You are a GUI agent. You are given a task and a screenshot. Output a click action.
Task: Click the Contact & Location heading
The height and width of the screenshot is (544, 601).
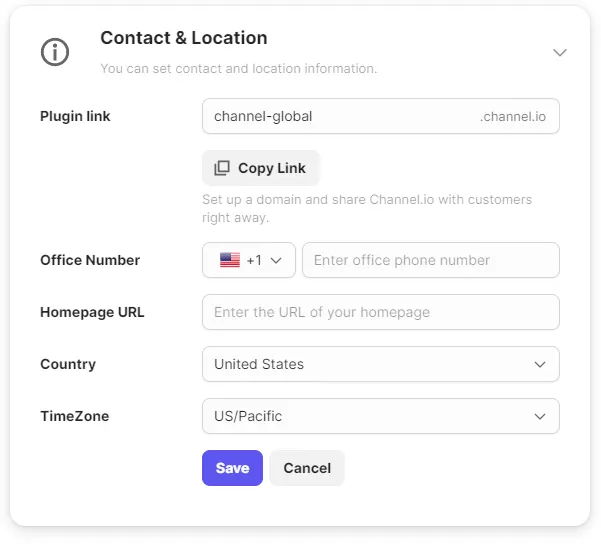(x=184, y=38)
